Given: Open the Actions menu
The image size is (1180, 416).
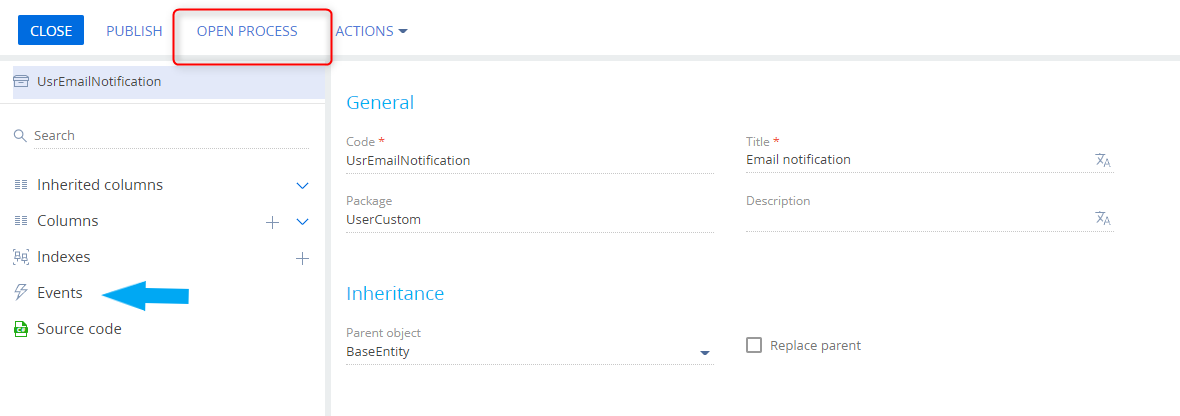Looking at the screenshot, I should coord(371,31).
